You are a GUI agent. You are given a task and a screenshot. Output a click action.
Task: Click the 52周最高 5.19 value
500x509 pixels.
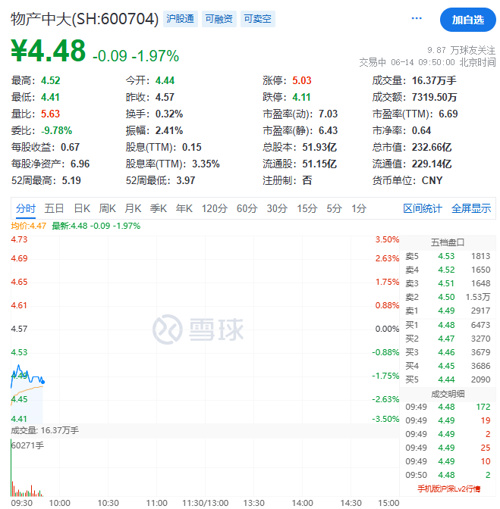tap(71, 181)
